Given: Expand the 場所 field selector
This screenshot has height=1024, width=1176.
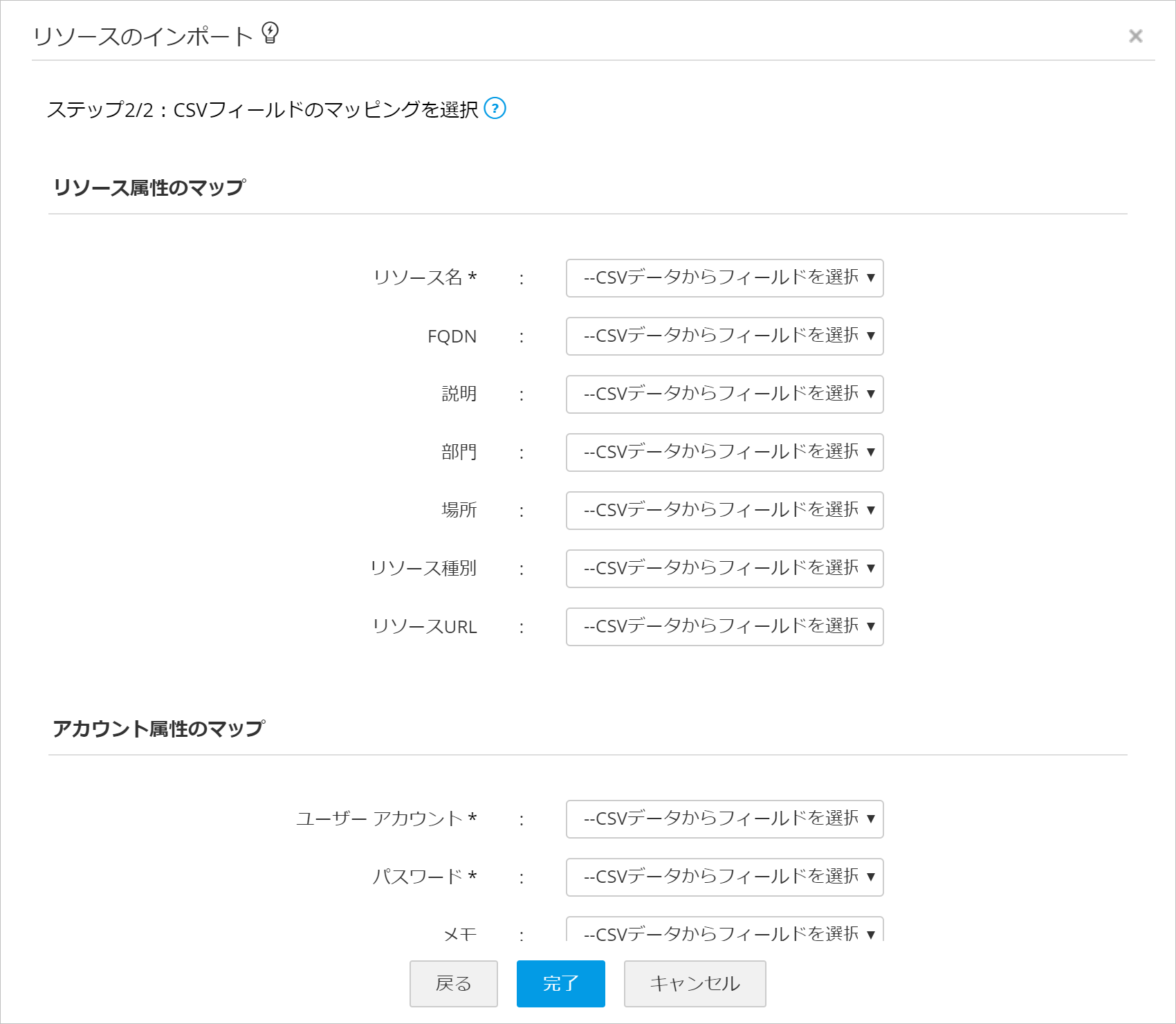Looking at the screenshot, I should (724, 511).
